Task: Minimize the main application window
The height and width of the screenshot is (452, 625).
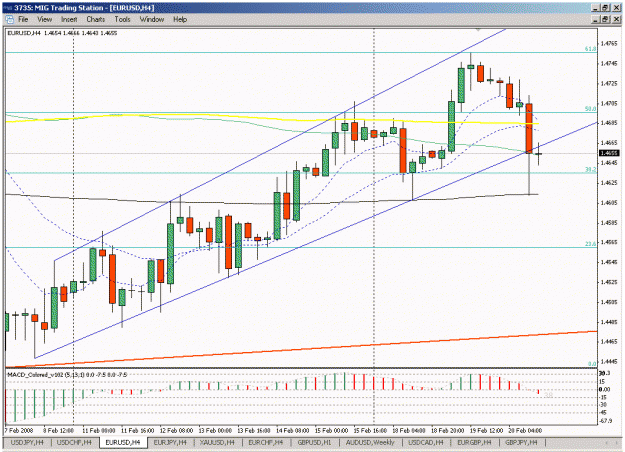Action: [596, 8]
